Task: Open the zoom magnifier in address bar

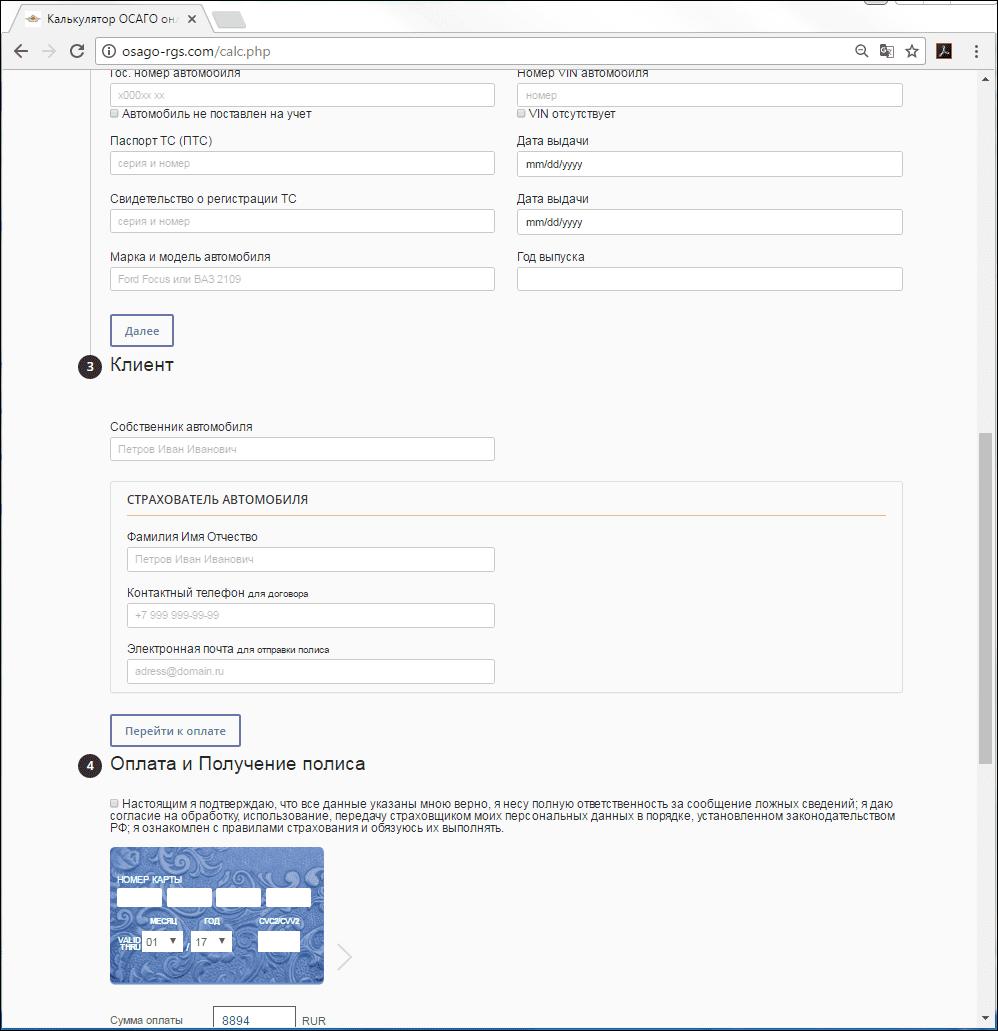Action: point(861,51)
